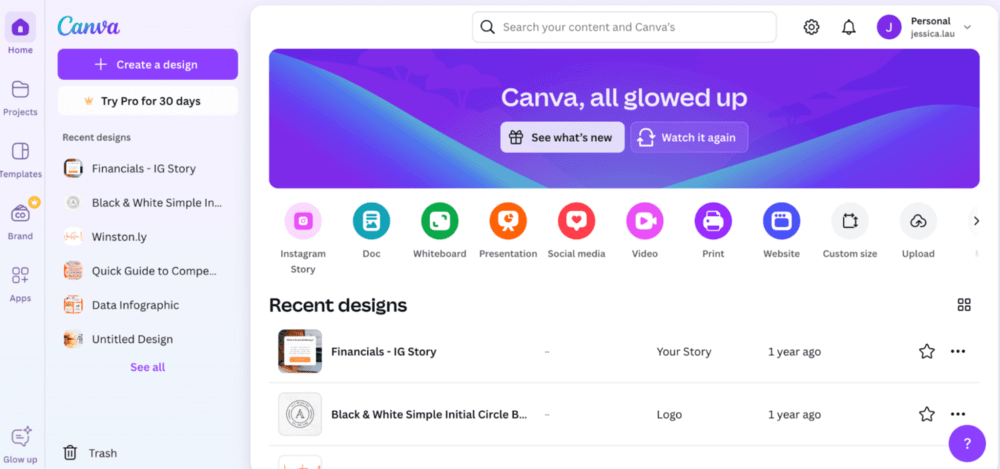Click the See all link
This screenshot has height=469, width=1000.
pos(147,367)
